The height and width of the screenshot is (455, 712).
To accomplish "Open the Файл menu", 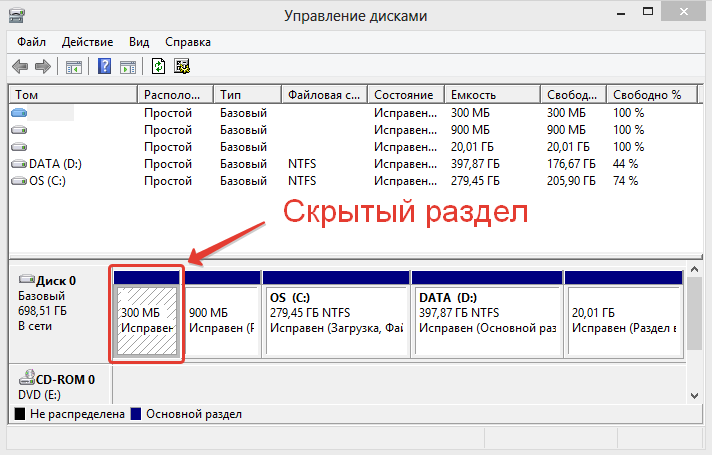I will (31, 42).
